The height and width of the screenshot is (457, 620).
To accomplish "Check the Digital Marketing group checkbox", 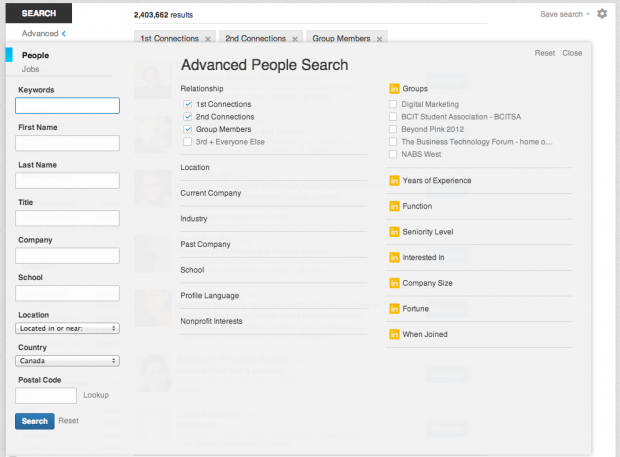I will 393,104.
